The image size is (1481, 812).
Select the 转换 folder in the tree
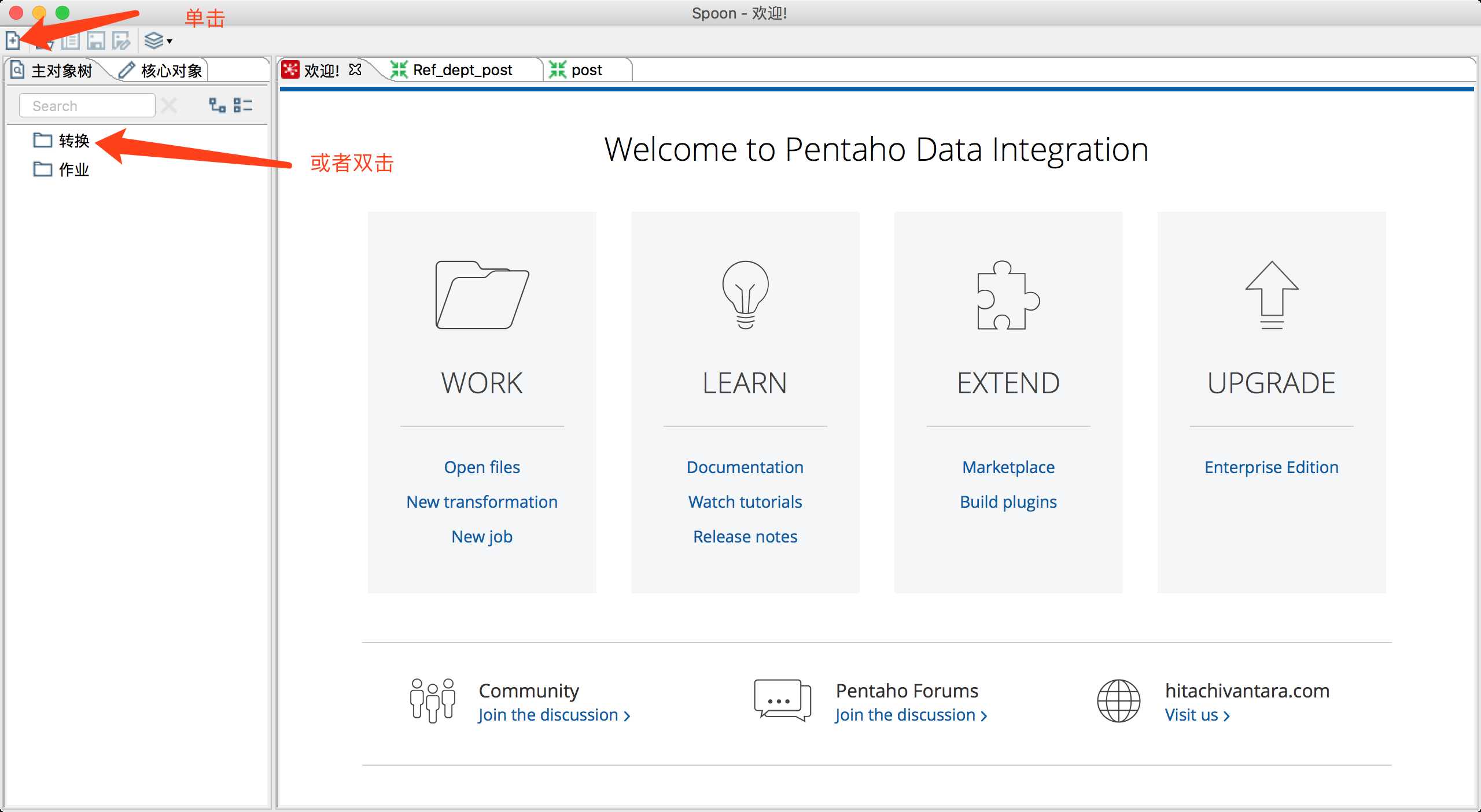click(x=61, y=141)
